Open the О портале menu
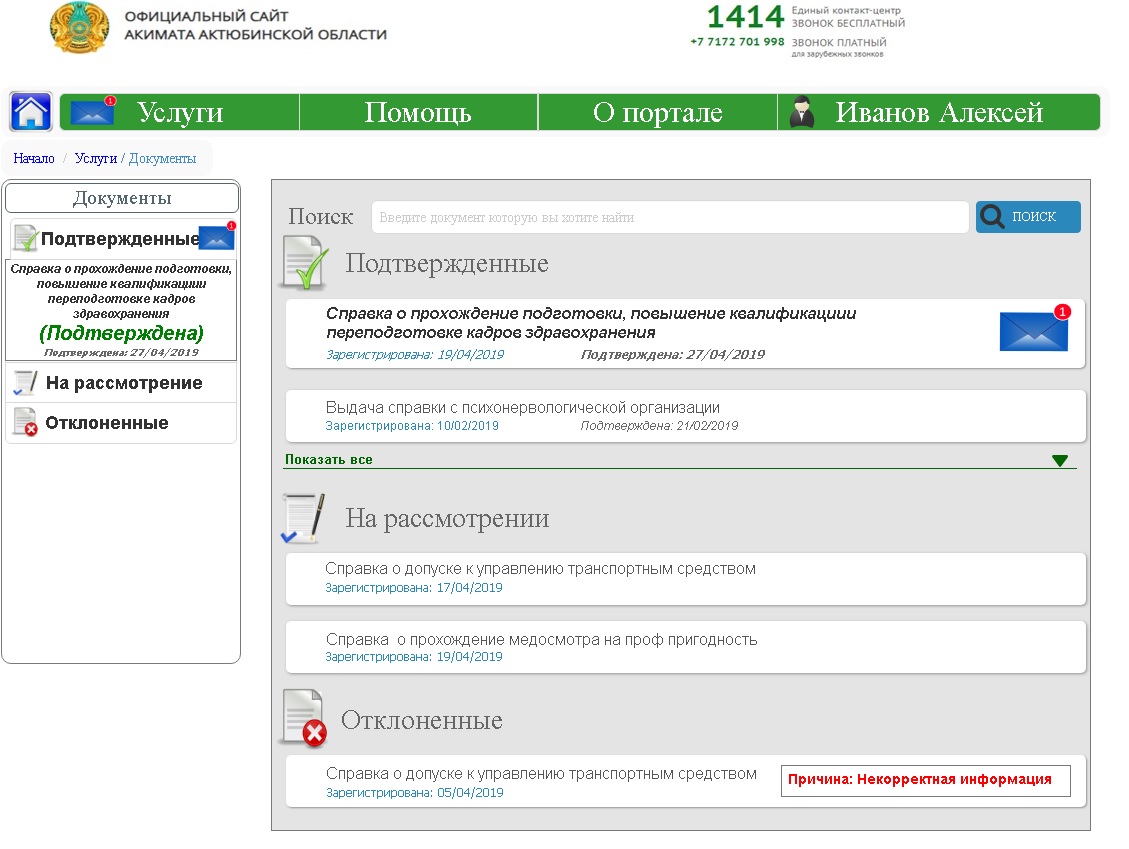This screenshot has height=849, width=1129. click(657, 112)
